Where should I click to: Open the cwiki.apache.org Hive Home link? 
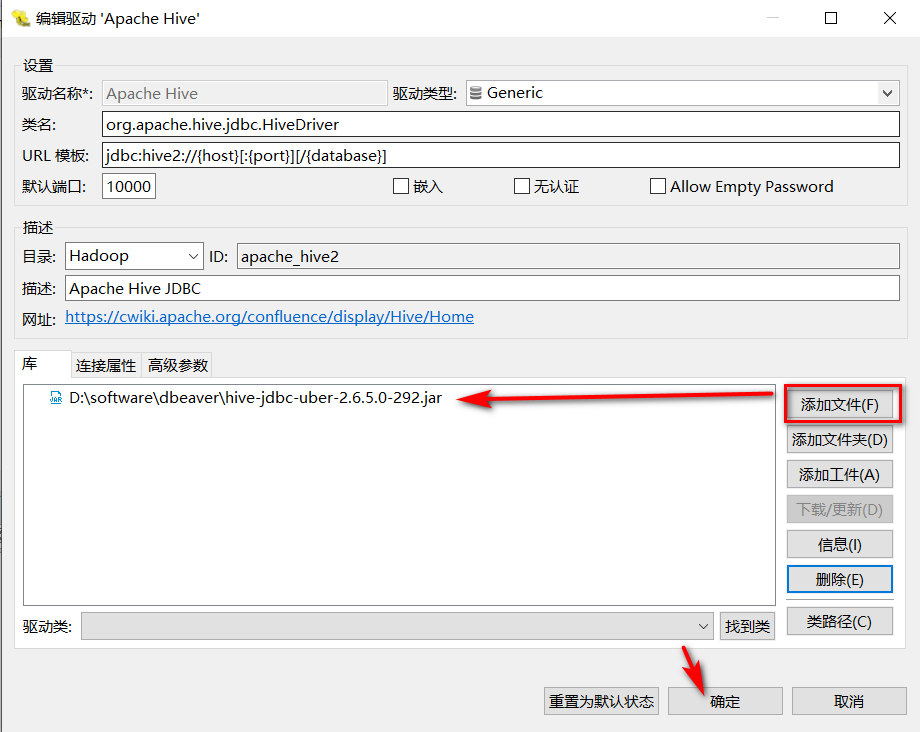coord(269,317)
